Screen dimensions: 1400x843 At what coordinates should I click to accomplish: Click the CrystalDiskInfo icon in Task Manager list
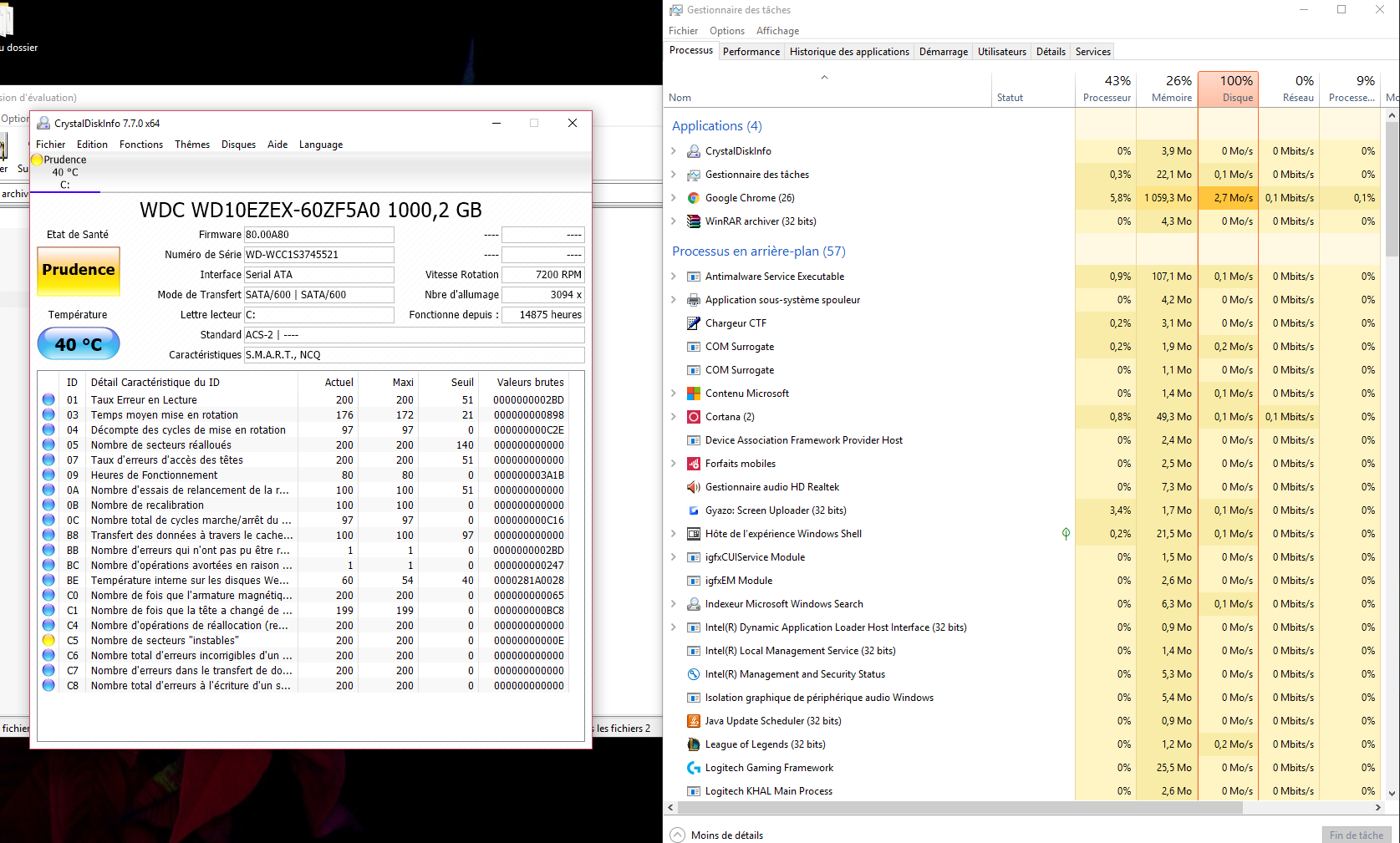[x=693, y=151]
